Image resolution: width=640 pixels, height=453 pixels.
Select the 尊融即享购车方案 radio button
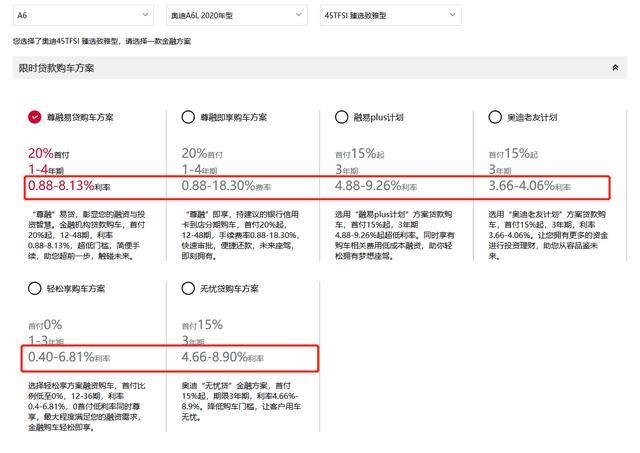(188, 117)
